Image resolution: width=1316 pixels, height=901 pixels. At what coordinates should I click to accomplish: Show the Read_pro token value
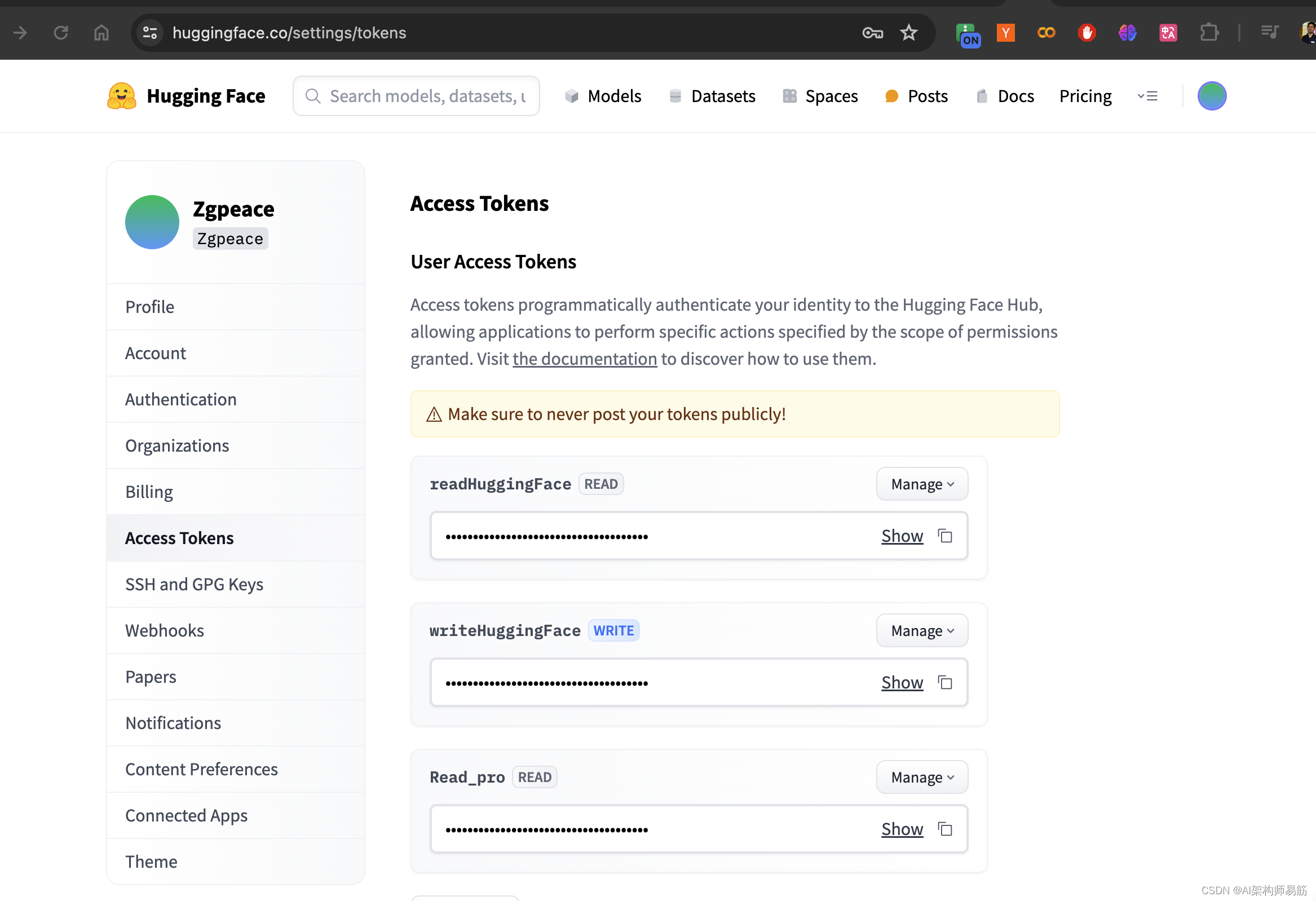tap(902, 828)
